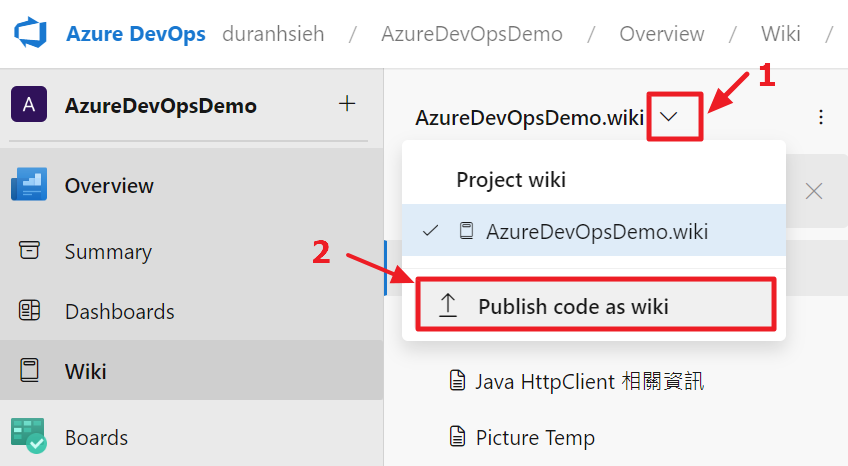
Task: Select the Wiki item in sidebar
Action: point(191,371)
